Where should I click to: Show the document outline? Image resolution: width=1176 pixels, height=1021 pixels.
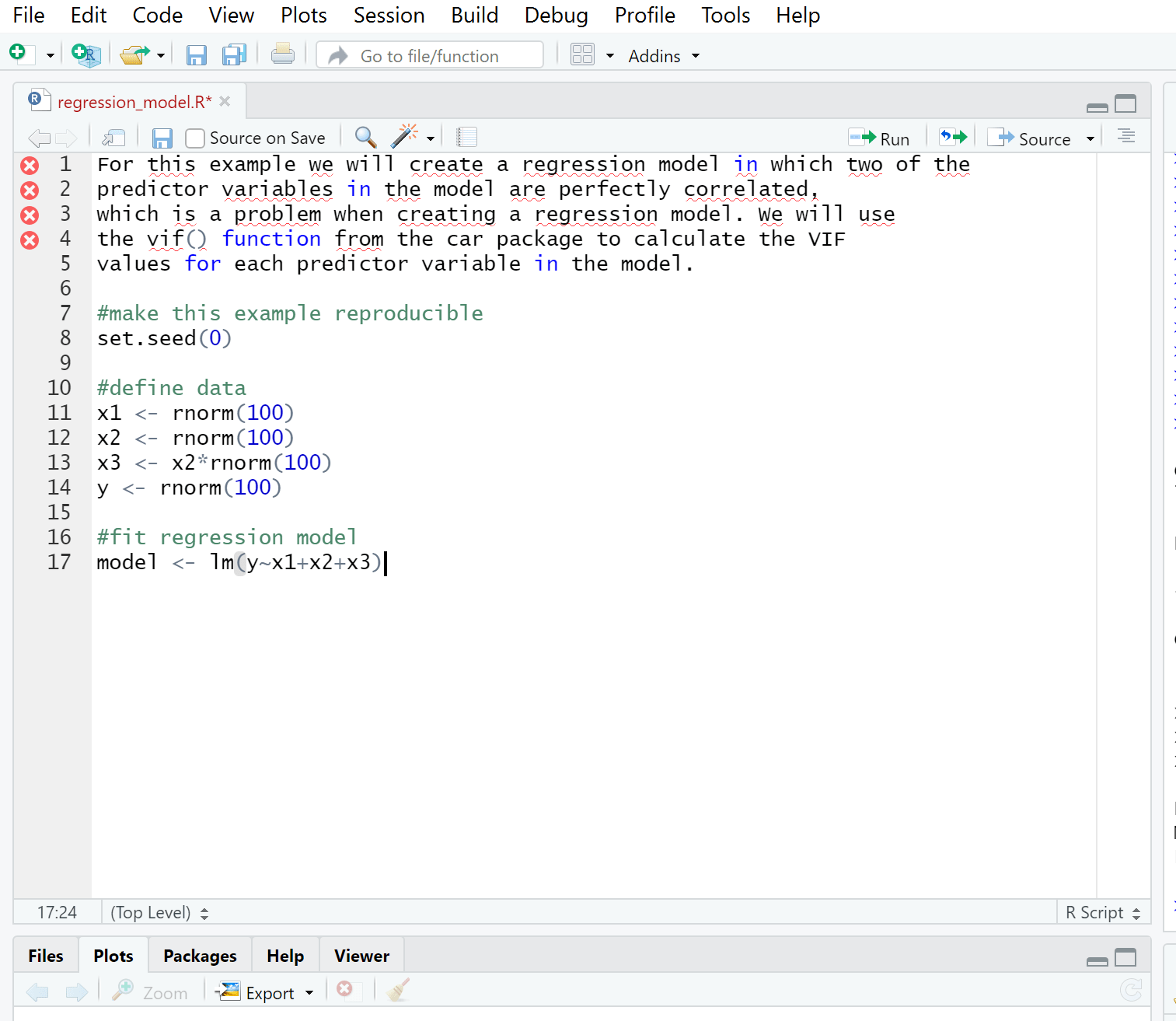(x=1125, y=136)
